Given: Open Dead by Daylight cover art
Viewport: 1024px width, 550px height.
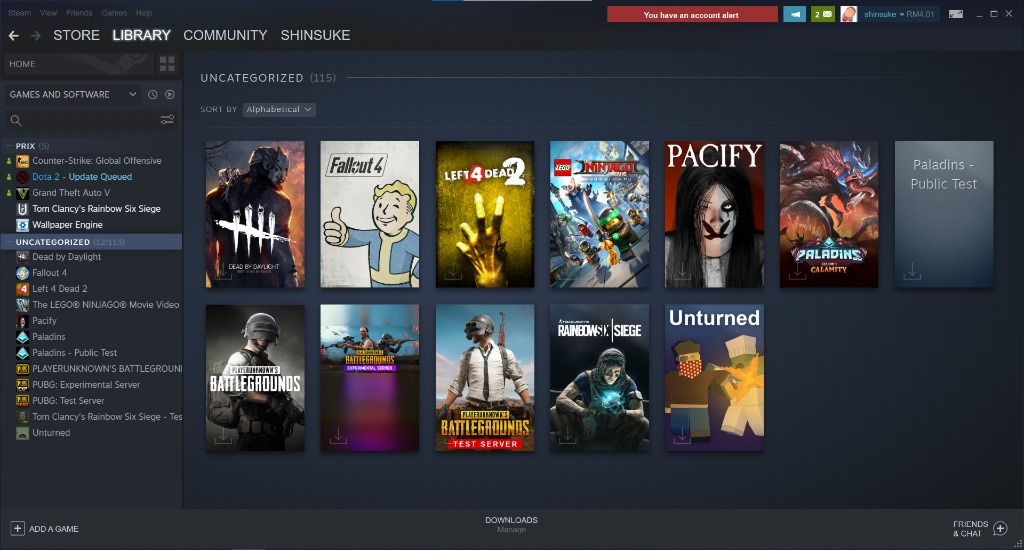Looking at the screenshot, I should [255, 214].
